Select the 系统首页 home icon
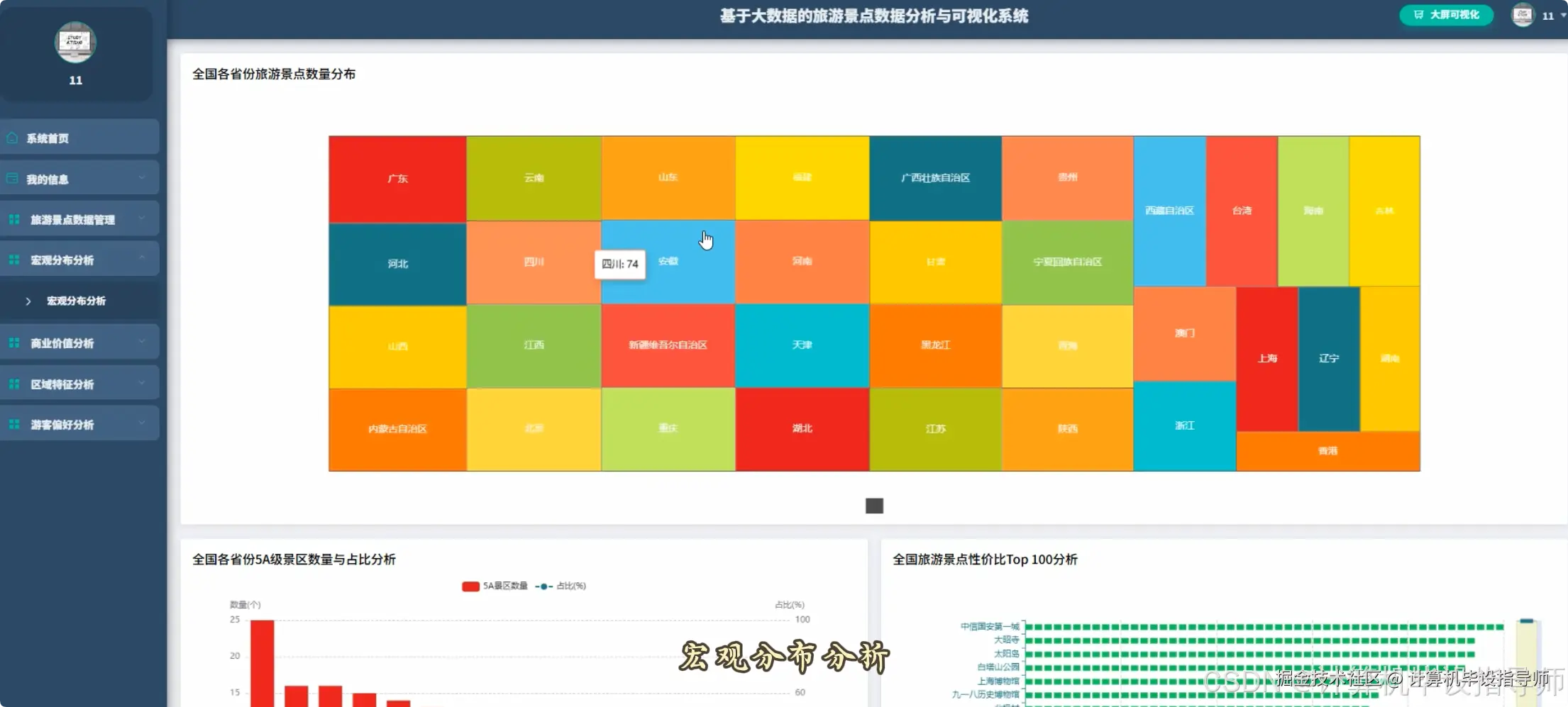Screen dimensions: 1568x707 coord(12,138)
